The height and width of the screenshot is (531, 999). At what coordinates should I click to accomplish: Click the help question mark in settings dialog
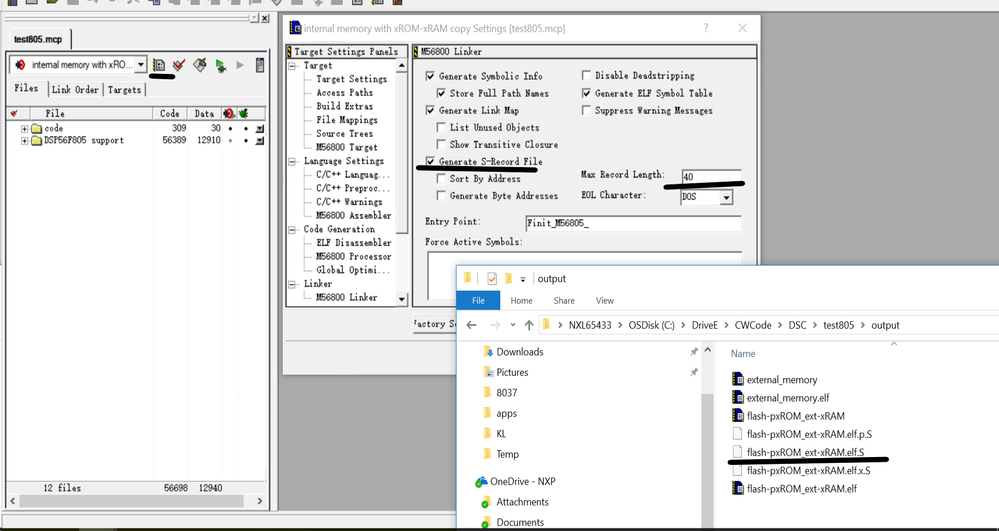(706, 28)
